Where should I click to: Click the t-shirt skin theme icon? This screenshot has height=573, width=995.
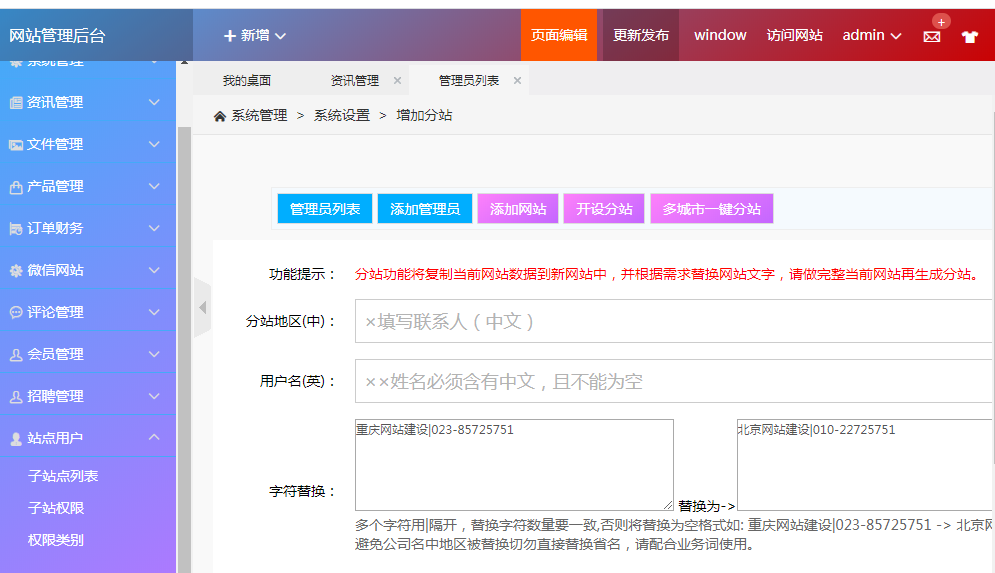pos(970,37)
